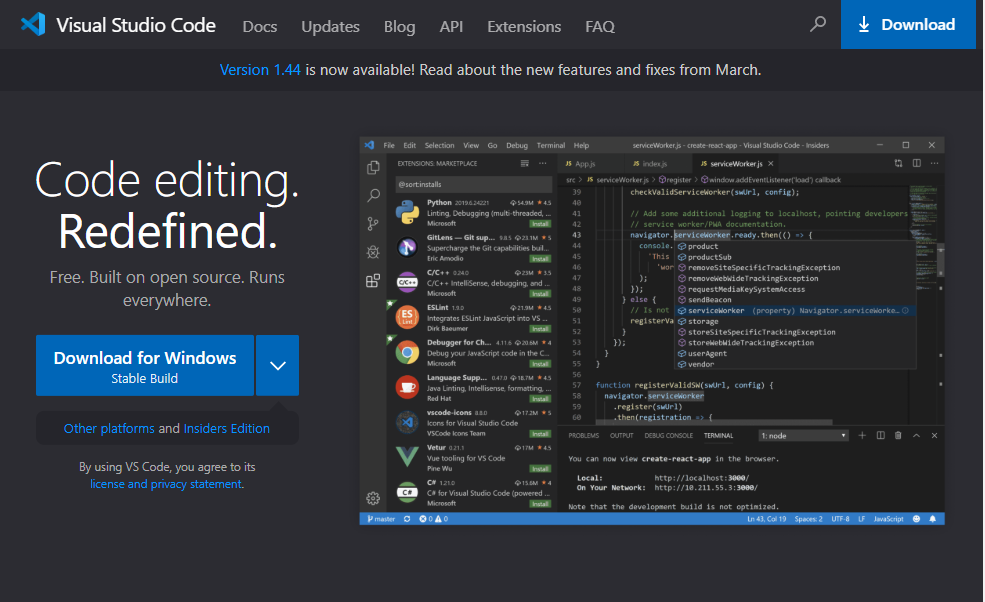The width and height of the screenshot is (985, 602).
Task: Open the Docs navigation link
Action: click(259, 26)
